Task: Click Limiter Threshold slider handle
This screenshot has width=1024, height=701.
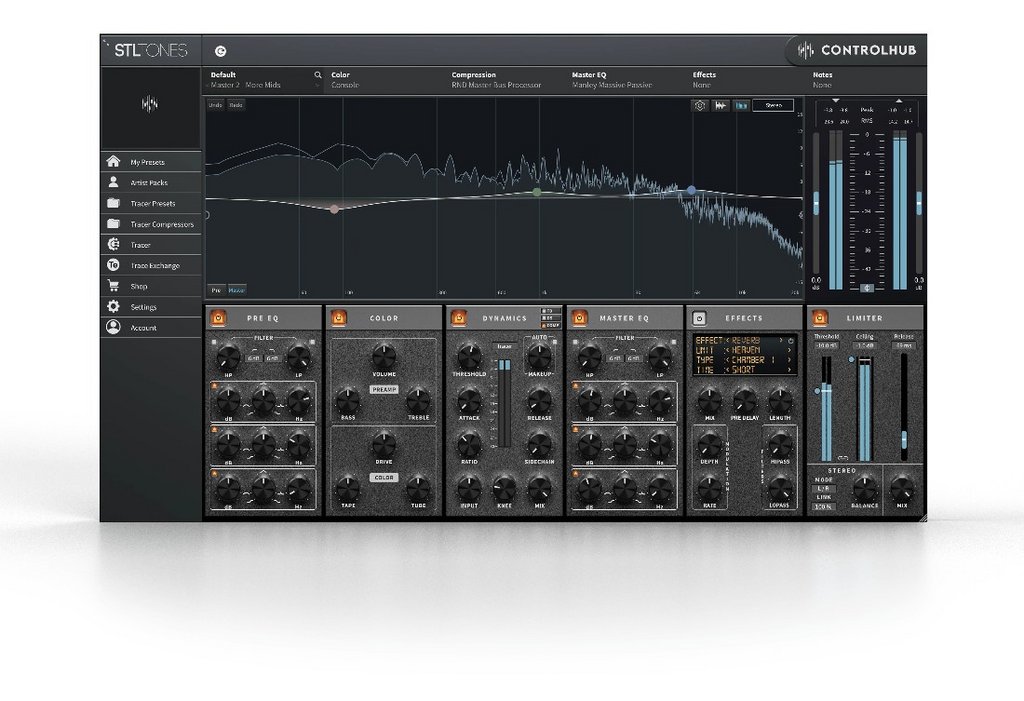Action: (817, 391)
